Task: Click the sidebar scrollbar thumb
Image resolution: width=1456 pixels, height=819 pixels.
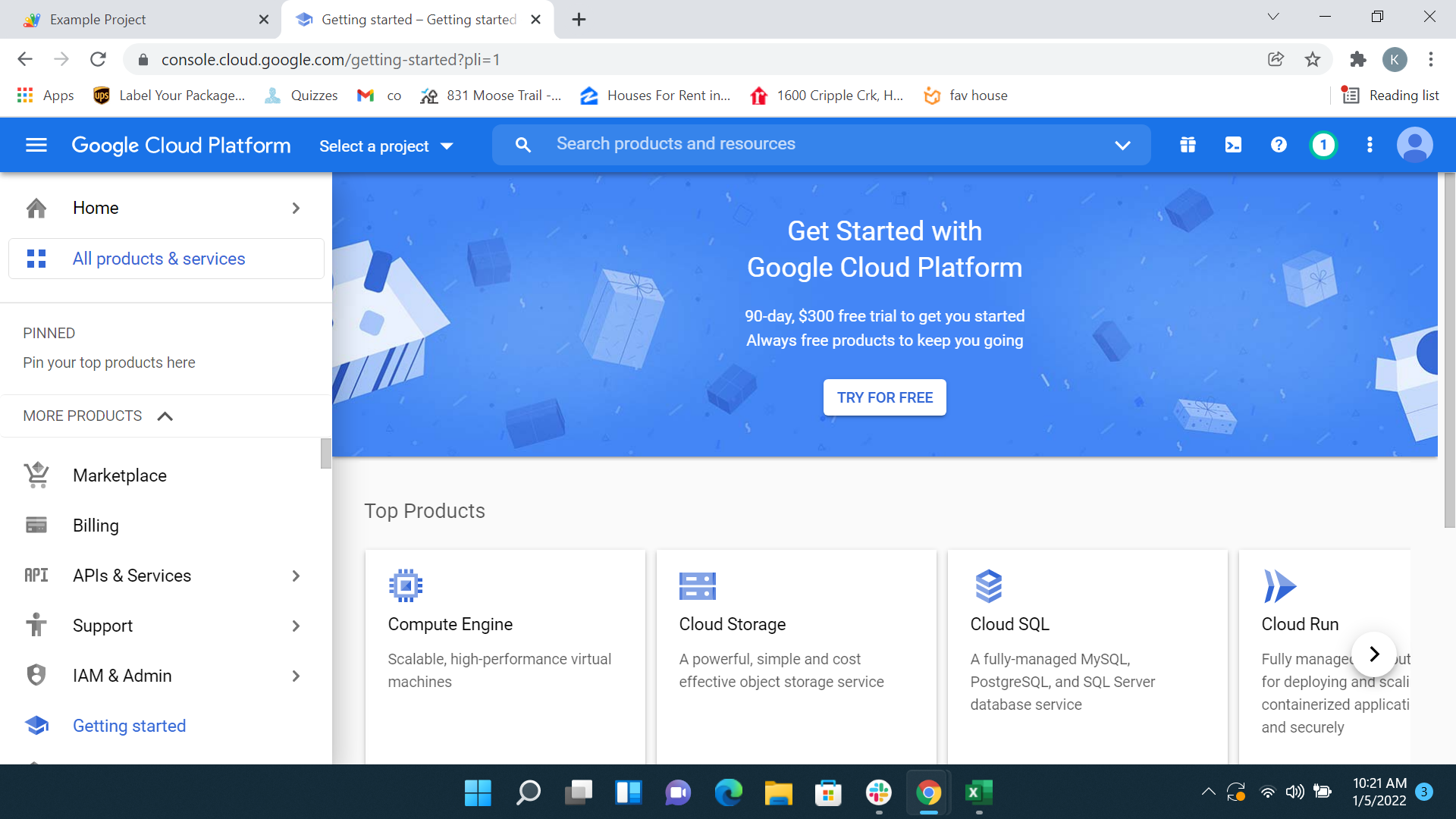Action: [x=326, y=453]
